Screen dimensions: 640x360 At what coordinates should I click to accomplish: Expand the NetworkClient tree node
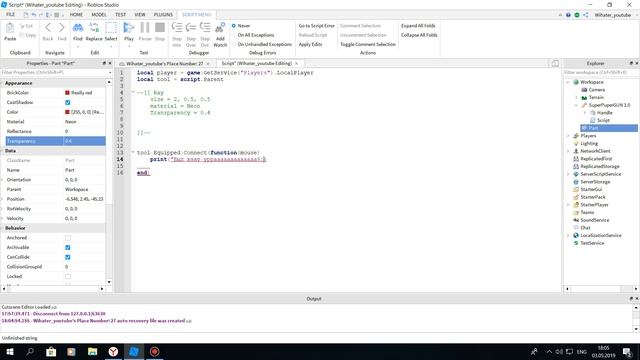[x=568, y=151]
